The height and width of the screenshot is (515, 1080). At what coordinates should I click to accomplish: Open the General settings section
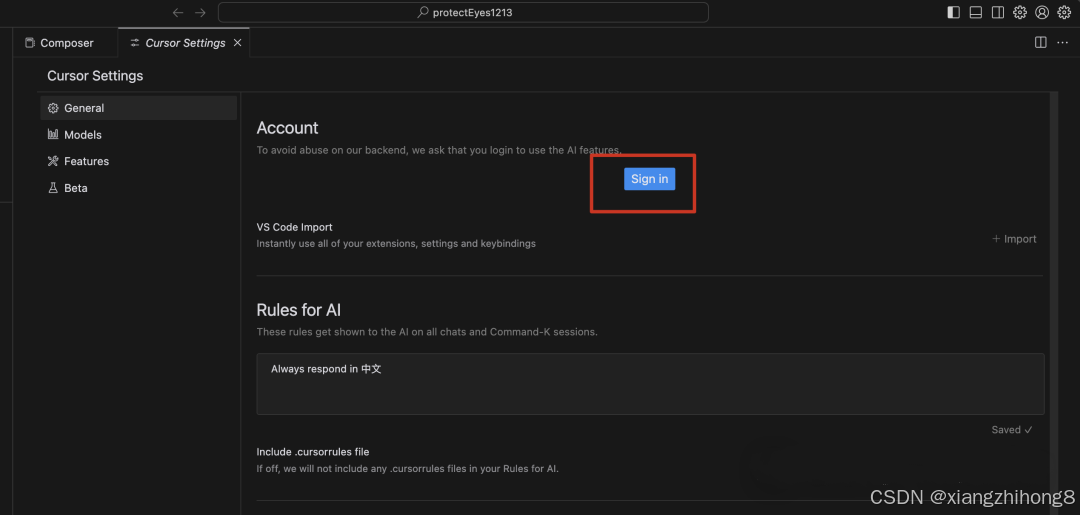[x=138, y=108]
